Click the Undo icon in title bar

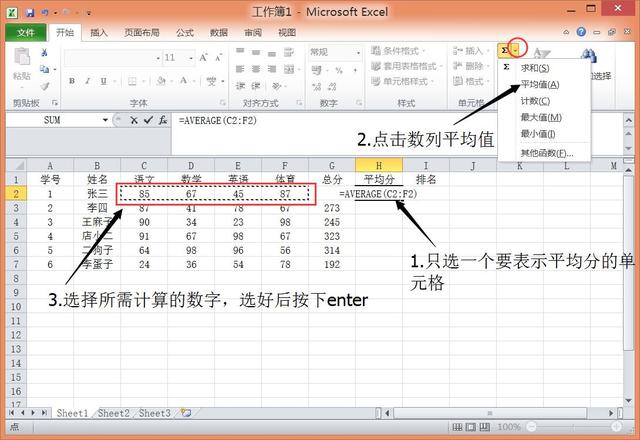point(47,12)
